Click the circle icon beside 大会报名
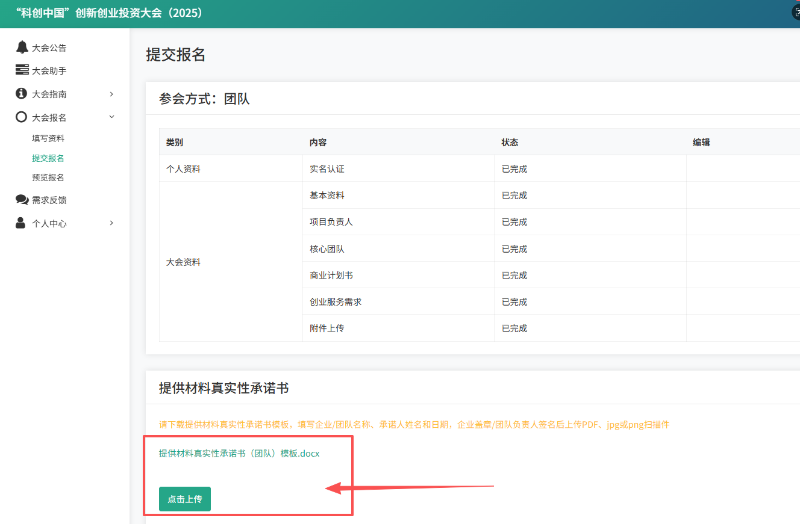 click(22, 117)
